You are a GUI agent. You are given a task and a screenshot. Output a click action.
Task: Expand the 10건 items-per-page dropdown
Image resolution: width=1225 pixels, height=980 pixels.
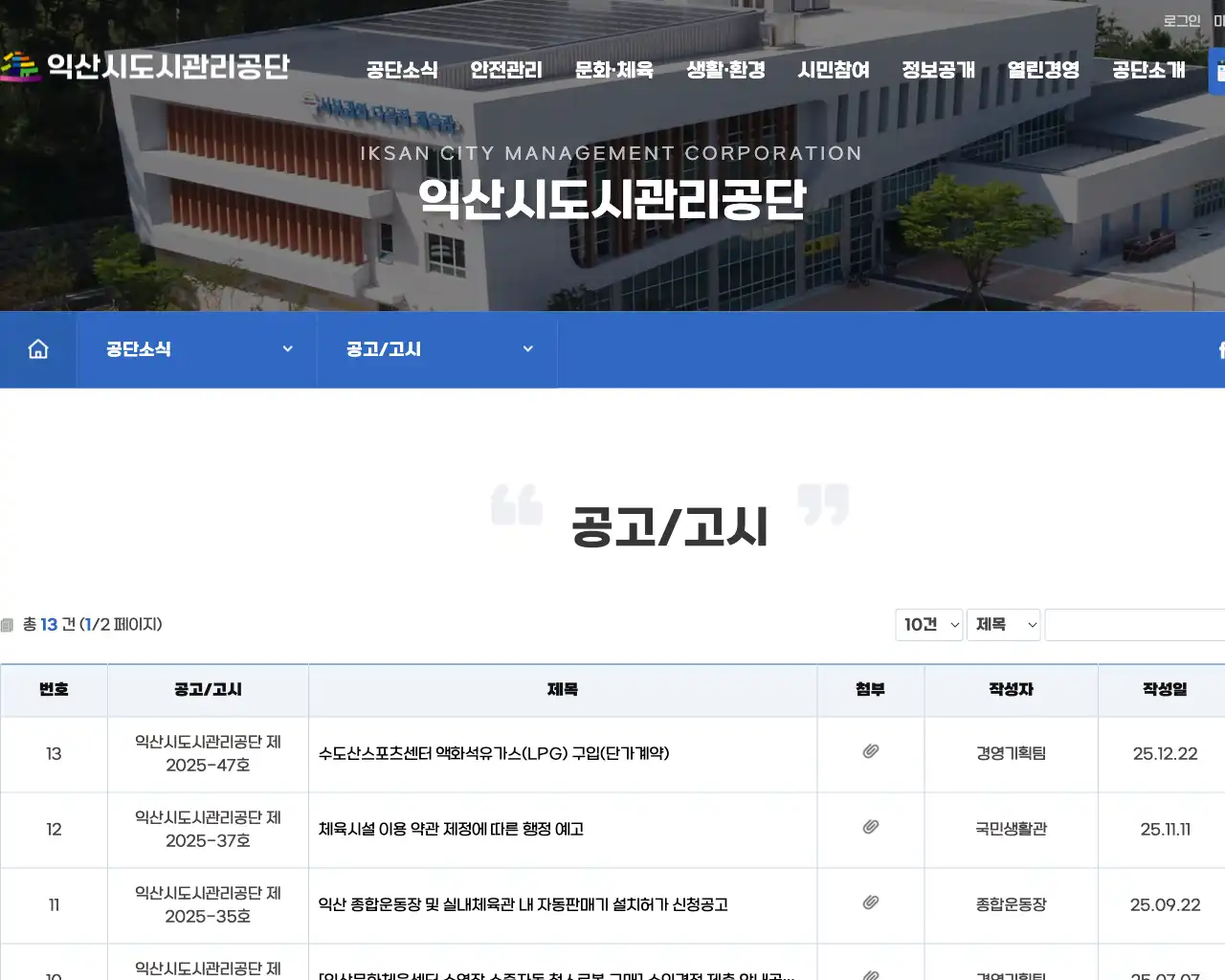(x=927, y=624)
